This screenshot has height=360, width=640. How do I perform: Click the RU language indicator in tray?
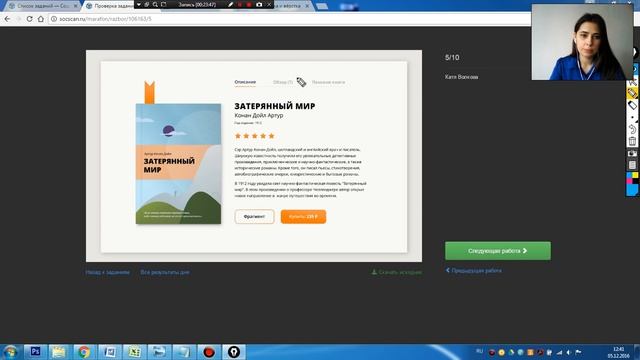(480, 351)
